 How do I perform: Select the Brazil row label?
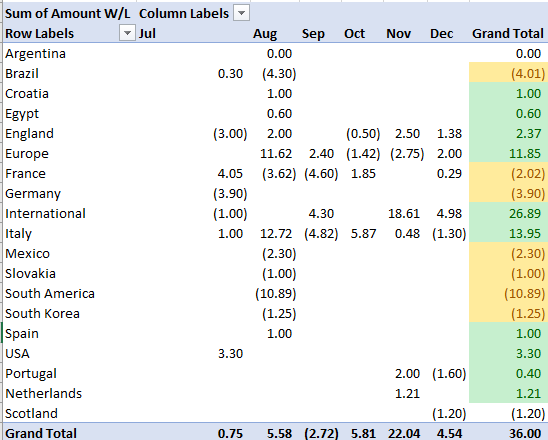click(x=22, y=73)
